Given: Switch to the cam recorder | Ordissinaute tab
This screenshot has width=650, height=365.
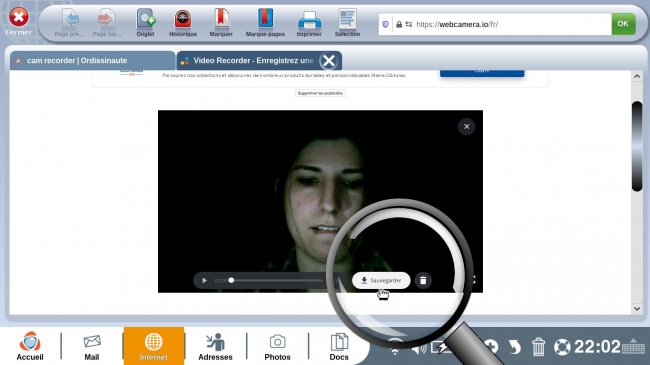Looking at the screenshot, I should pyautogui.click(x=92, y=61).
